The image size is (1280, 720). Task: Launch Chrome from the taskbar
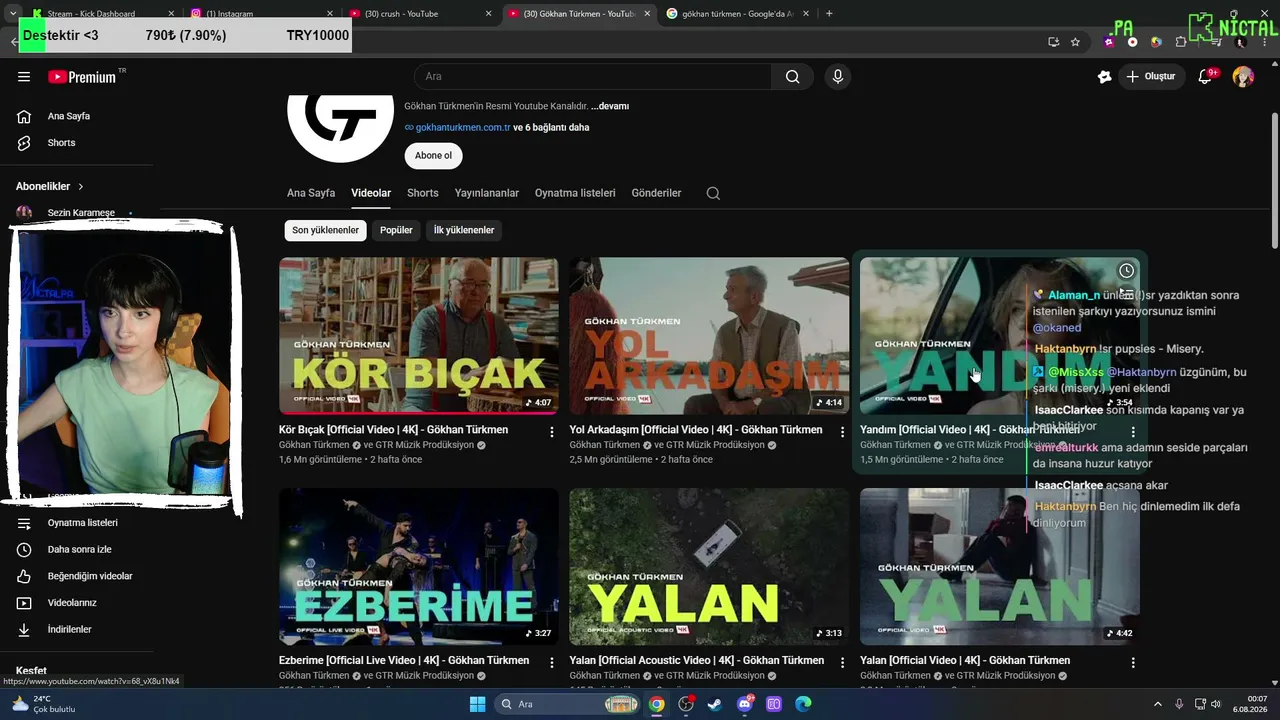656,704
